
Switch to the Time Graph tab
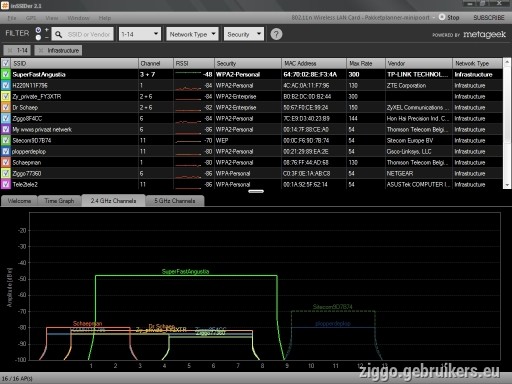pos(59,201)
